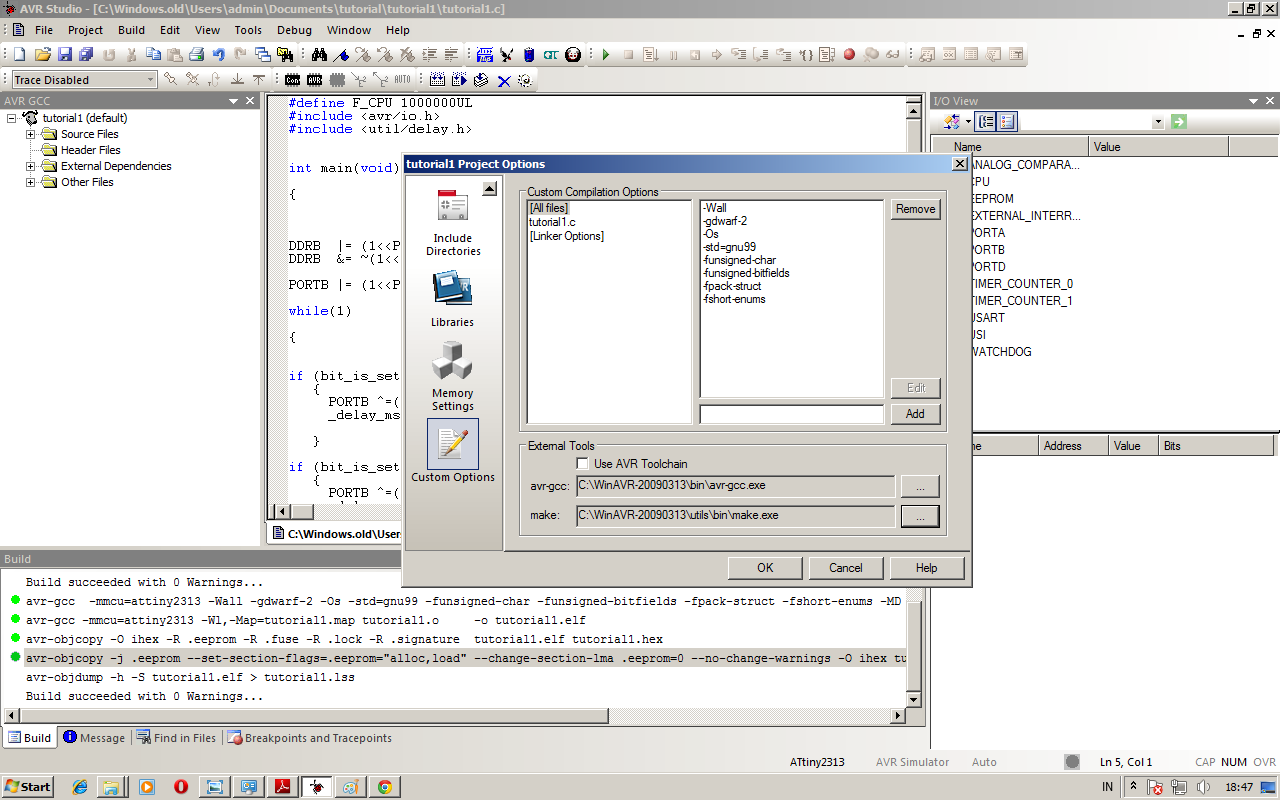The width and height of the screenshot is (1280, 800).
Task: Click the Add option button
Action: coord(916,414)
